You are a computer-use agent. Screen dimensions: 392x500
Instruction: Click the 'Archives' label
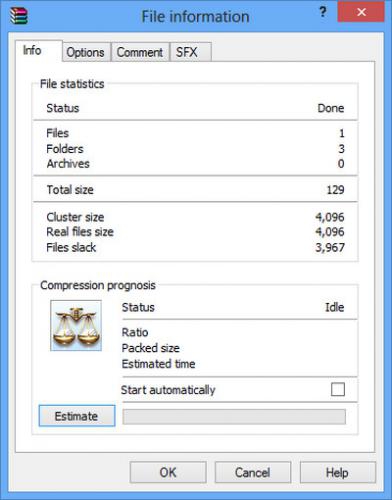[68, 164]
